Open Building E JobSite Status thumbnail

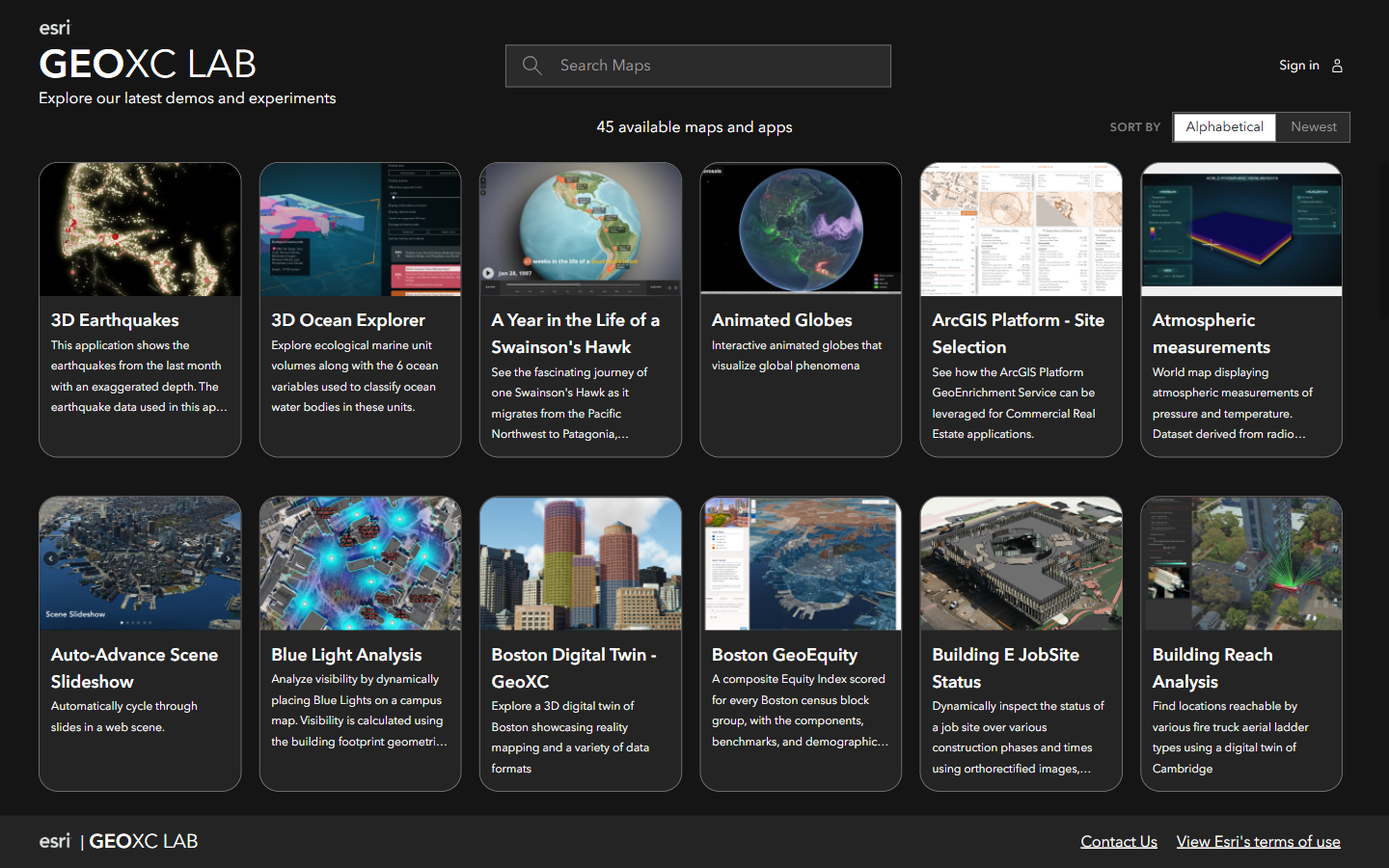(x=1021, y=563)
